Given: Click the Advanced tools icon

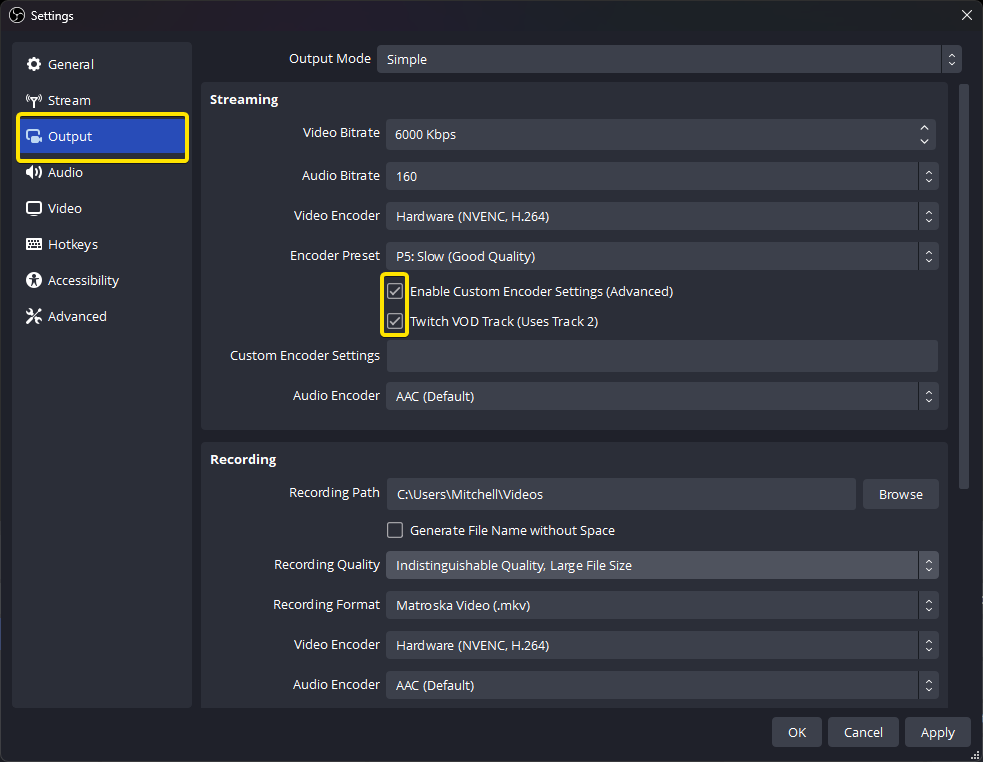Looking at the screenshot, I should pyautogui.click(x=34, y=316).
